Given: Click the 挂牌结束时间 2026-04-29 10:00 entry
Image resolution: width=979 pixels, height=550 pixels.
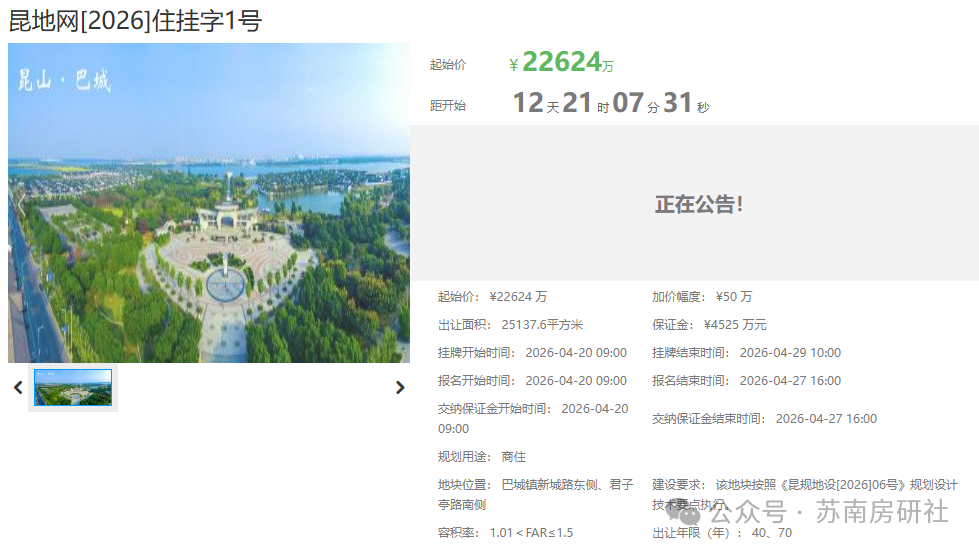Looking at the screenshot, I should point(746,353).
